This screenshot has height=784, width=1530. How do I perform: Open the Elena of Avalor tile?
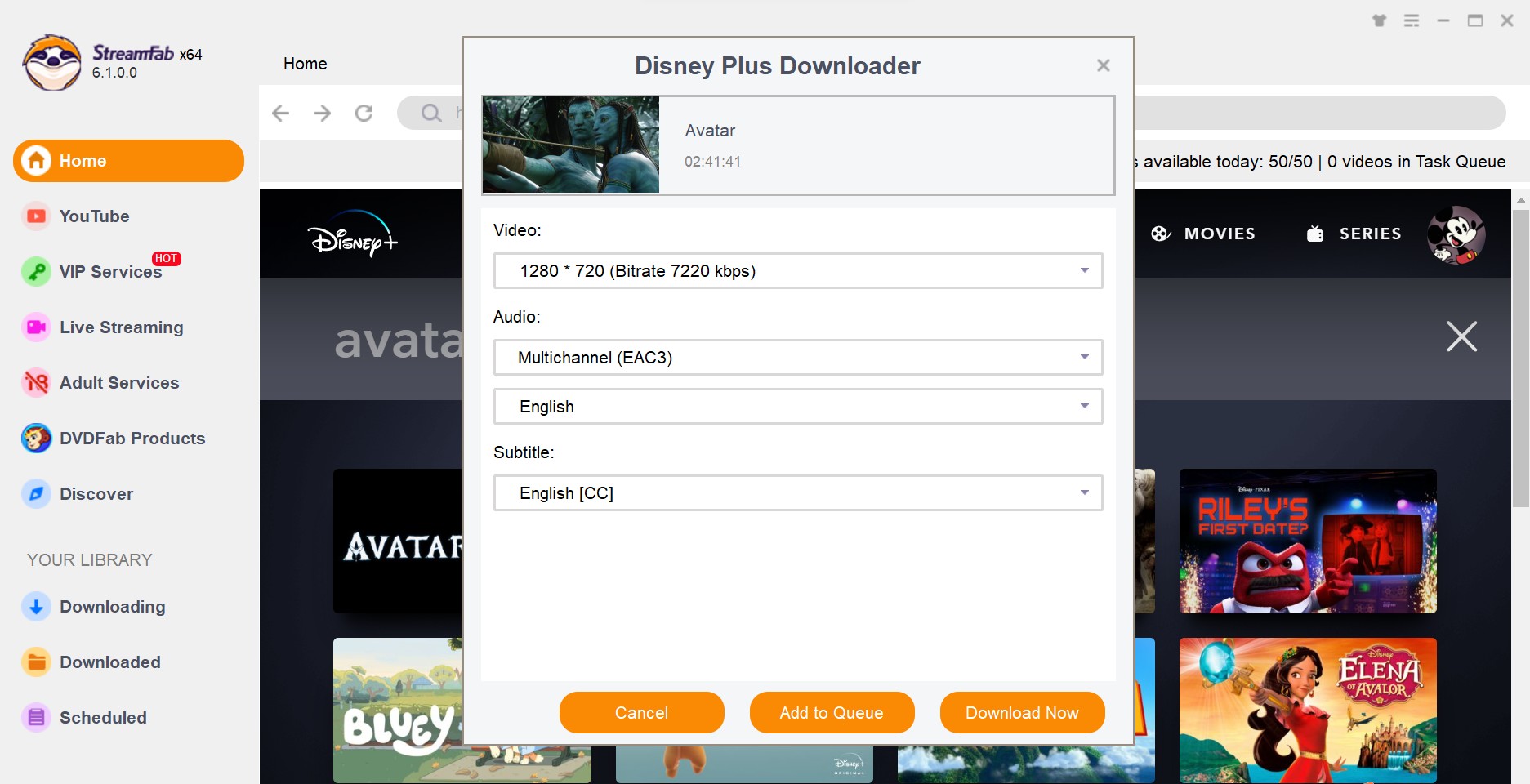tap(1308, 710)
